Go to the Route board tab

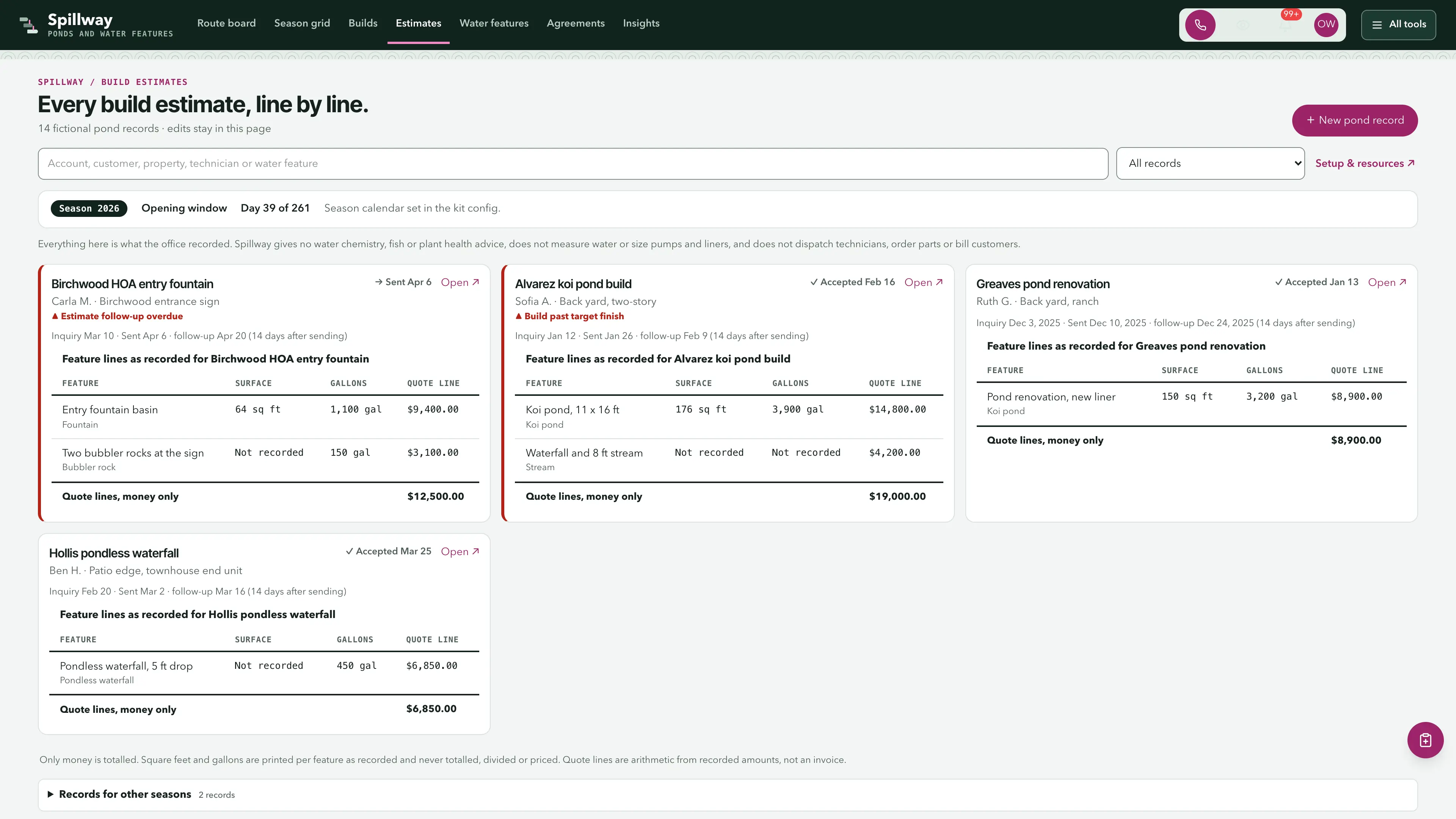coord(226,23)
